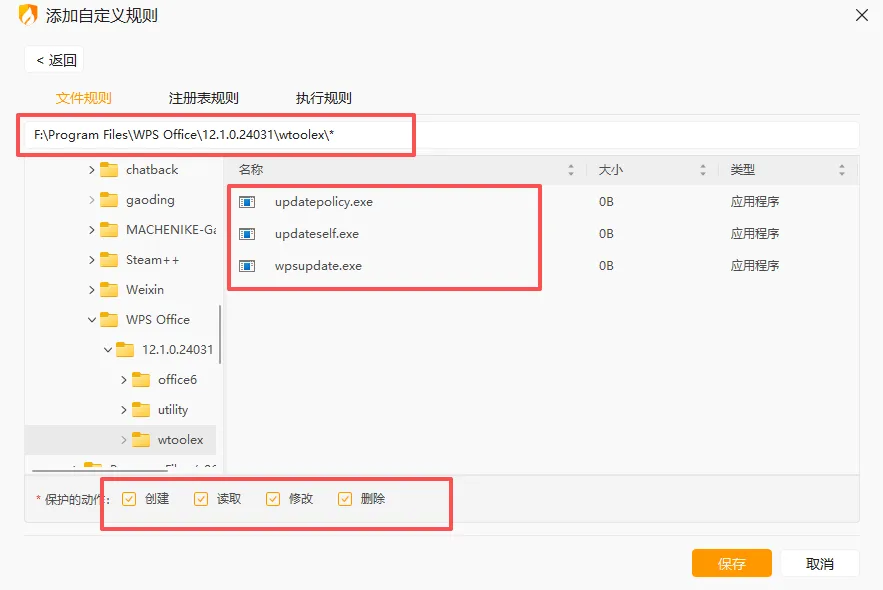Click the Steam++ folder icon
Image resolution: width=883 pixels, height=590 pixels.
109,260
